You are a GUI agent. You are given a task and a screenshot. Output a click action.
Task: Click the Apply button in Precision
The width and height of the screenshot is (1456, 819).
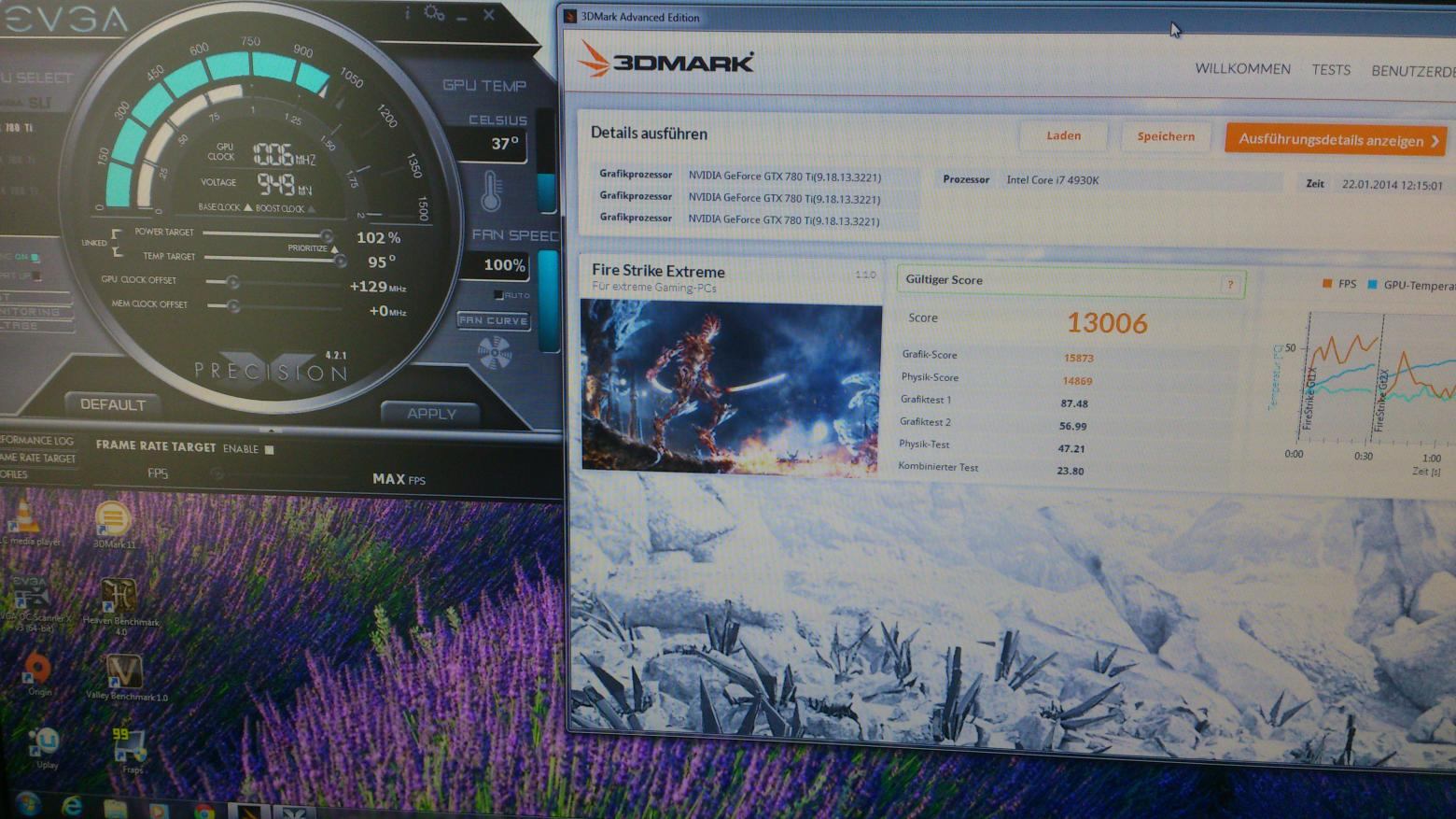point(431,413)
